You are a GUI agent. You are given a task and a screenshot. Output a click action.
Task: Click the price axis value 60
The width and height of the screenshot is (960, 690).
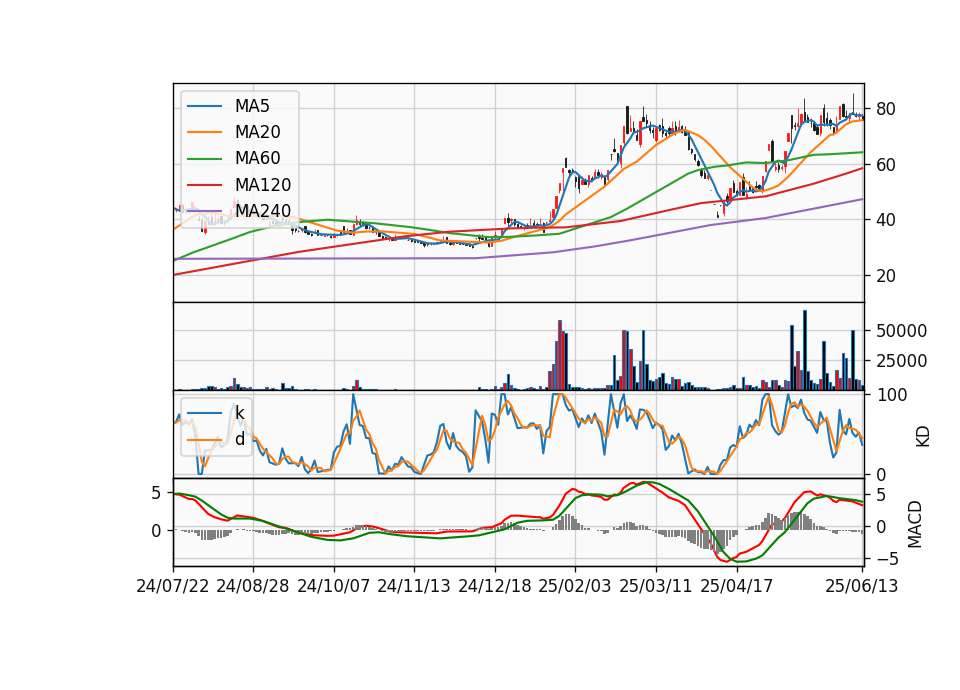tap(885, 165)
